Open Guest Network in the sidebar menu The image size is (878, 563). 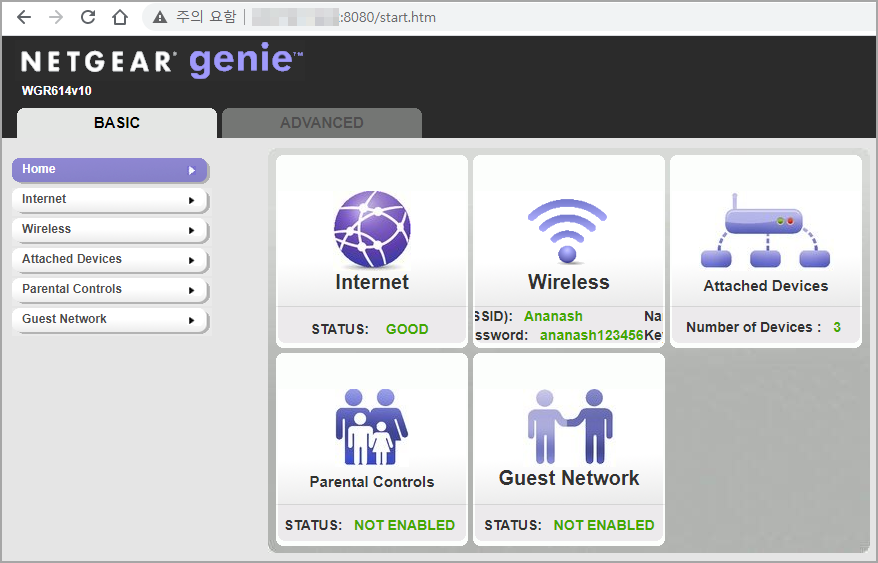(x=110, y=319)
